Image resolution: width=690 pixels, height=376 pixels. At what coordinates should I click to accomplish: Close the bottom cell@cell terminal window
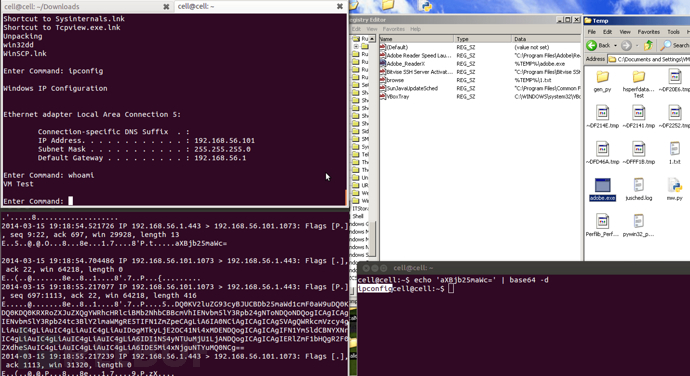(366, 268)
